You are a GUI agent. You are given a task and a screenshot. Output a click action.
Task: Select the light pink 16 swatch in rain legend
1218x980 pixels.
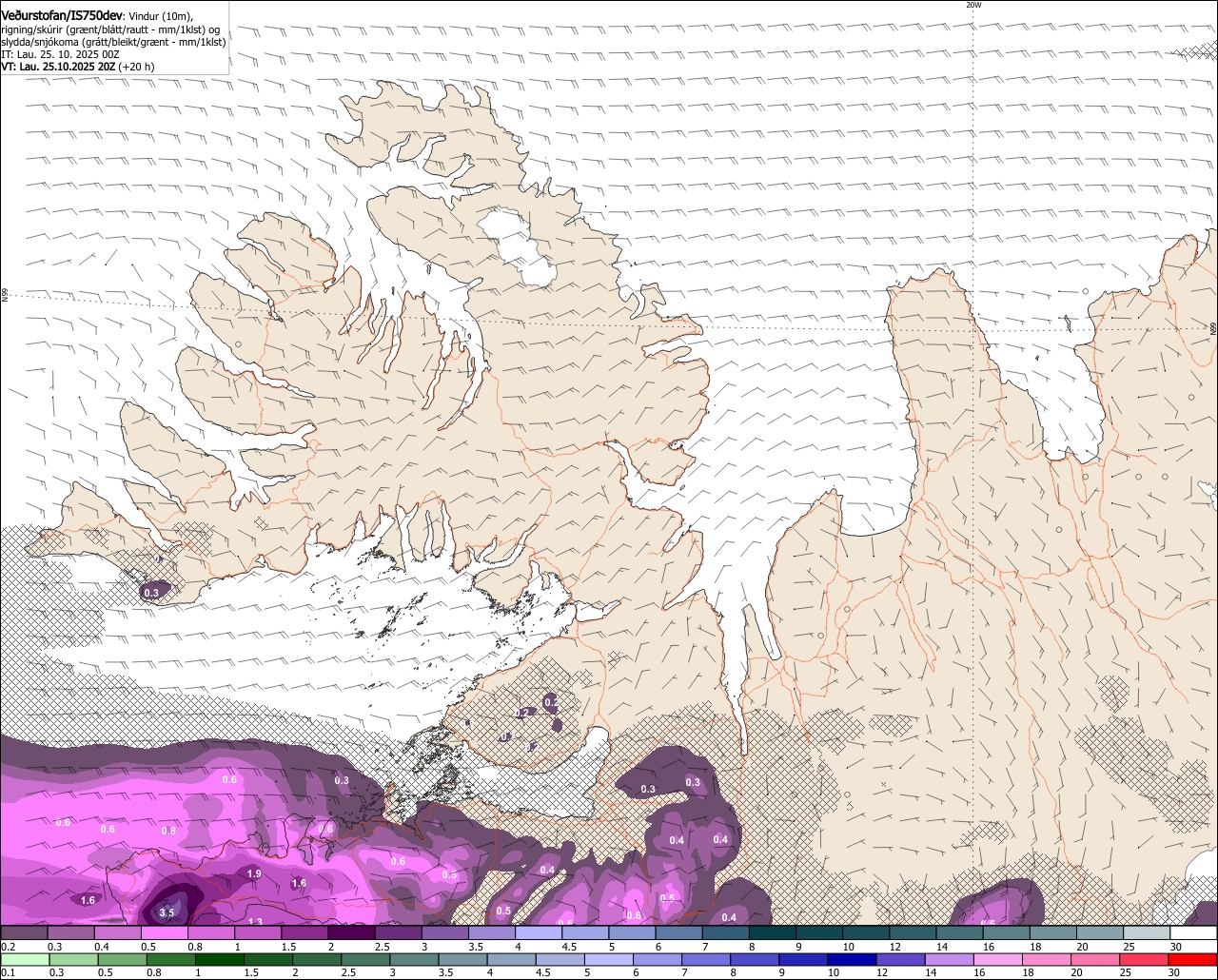click(x=998, y=959)
